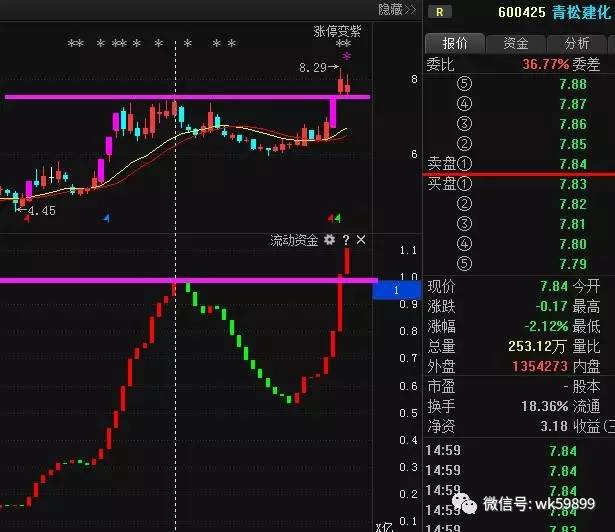Switch to the 资金 tab
Image resolution: width=615 pixels, height=532 pixels.
[x=516, y=43]
